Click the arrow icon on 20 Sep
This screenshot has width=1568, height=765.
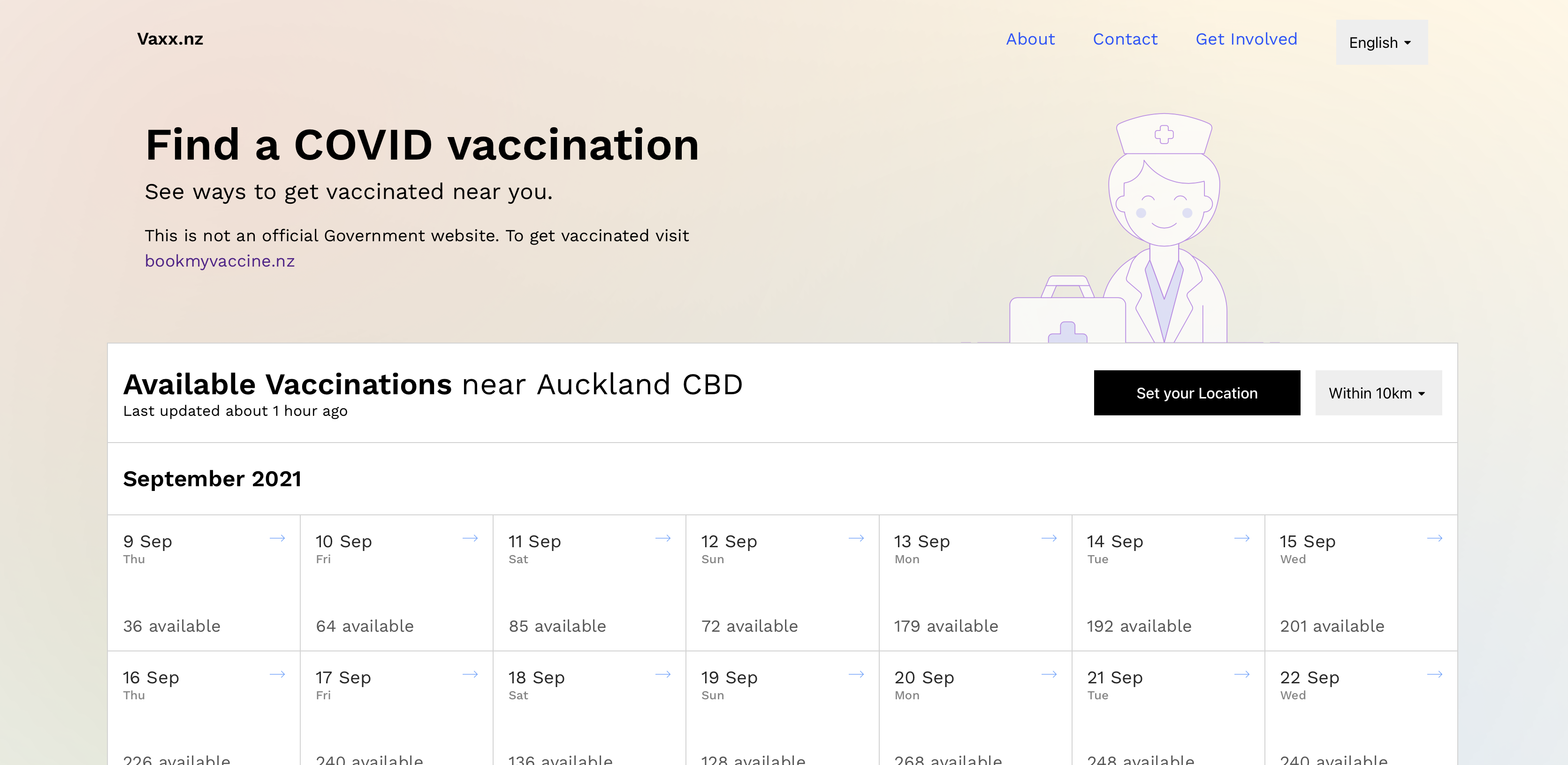coord(1049,674)
